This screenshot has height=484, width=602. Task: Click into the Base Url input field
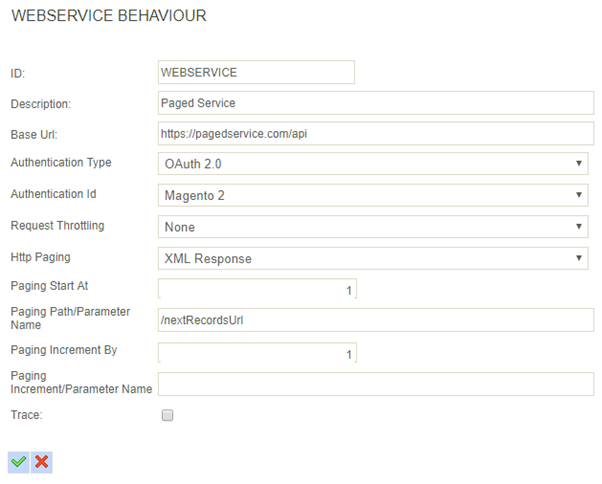click(376, 133)
